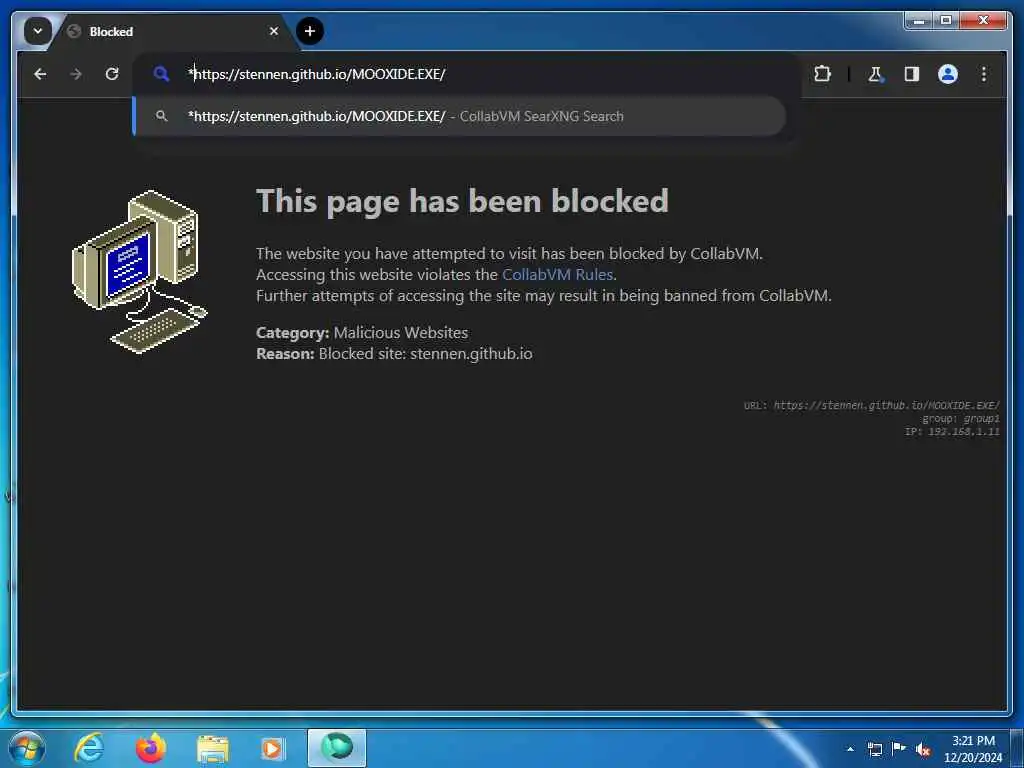Go back to the previous page

(x=40, y=74)
